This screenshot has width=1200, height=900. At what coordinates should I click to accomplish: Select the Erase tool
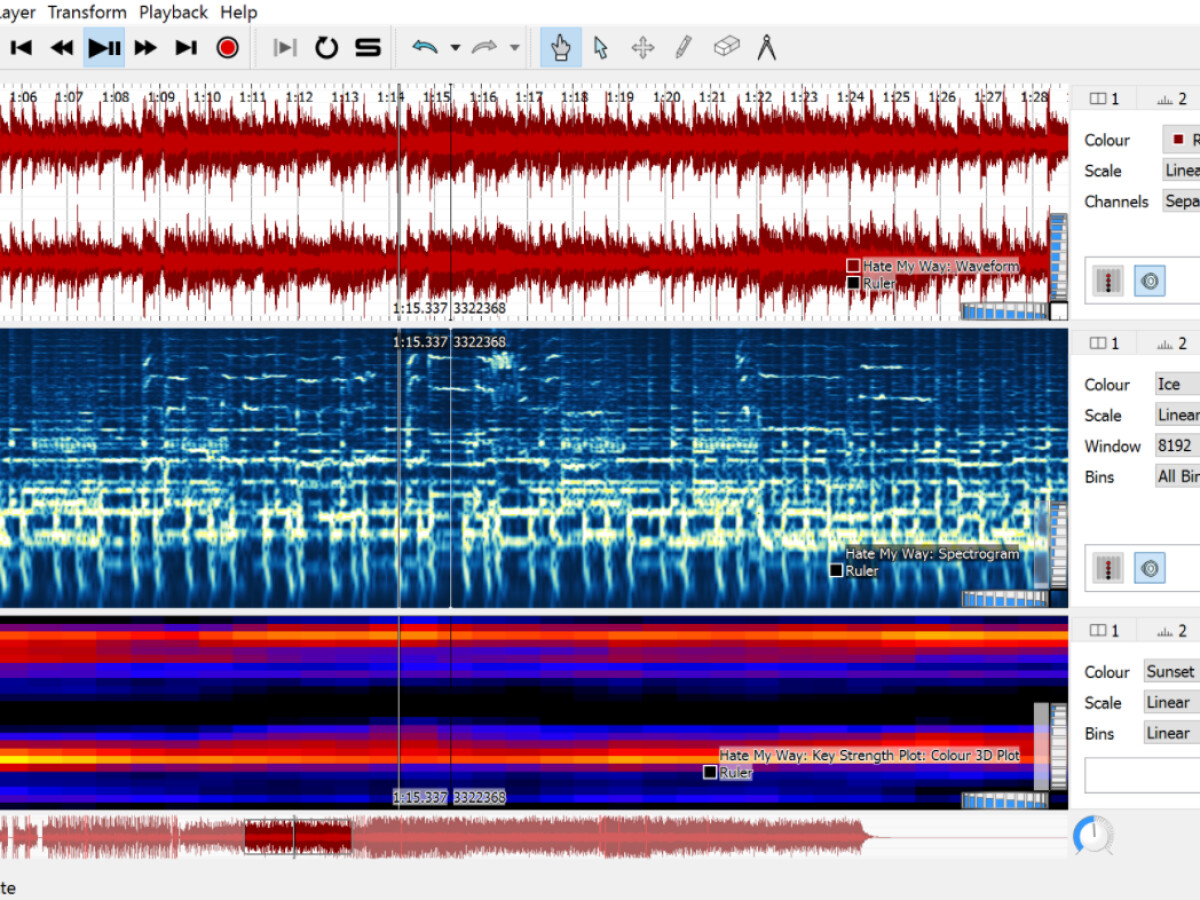click(x=726, y=47)
